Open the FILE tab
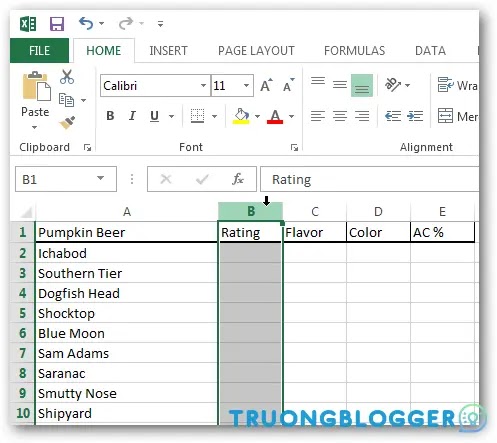Screen dimensions: 497x443 click(39, 51)
